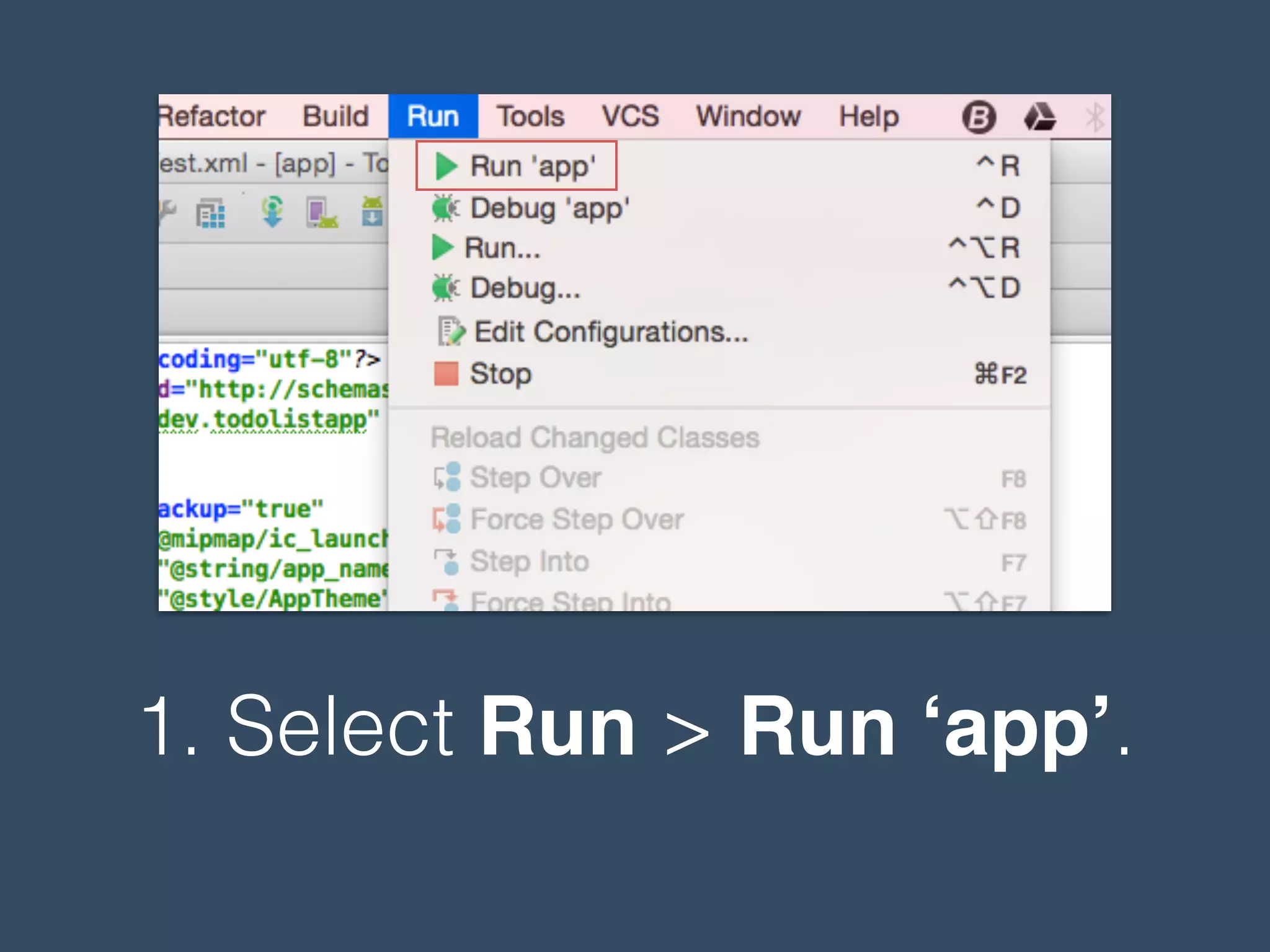Click the circled B menu bar icon
Screen dimensions: 1270x952
coord(979,117)
